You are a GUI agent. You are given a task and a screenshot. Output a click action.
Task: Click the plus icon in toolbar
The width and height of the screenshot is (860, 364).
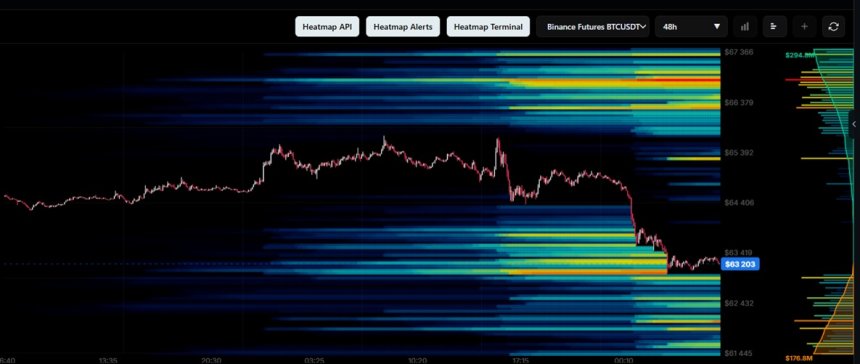(804, 26)
